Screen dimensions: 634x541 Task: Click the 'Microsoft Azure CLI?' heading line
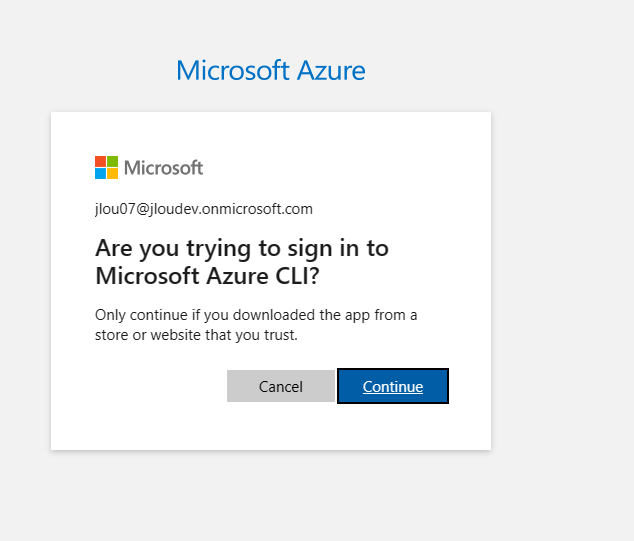(207, 276)
